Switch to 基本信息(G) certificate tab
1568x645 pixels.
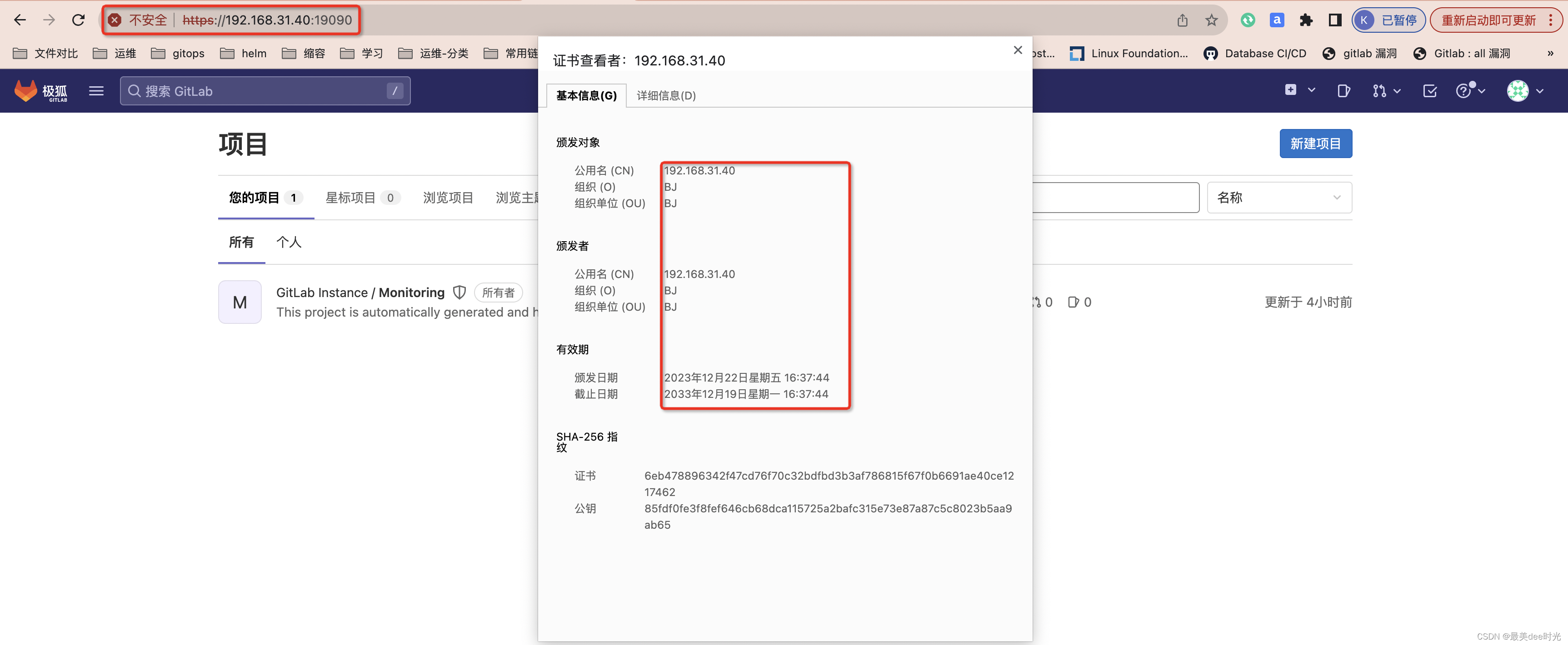pyautogui.click(x=586, y=95)
